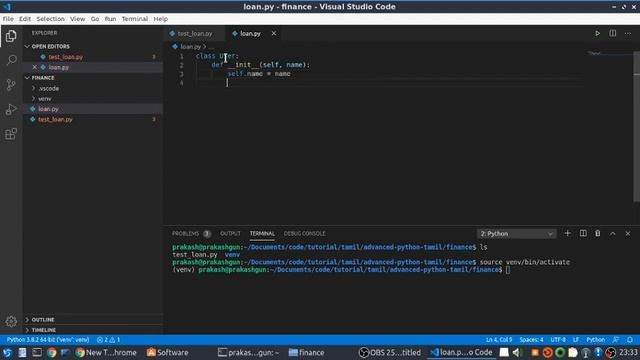
Task: Close the loan.py editor tab
Action: (274, 33)
